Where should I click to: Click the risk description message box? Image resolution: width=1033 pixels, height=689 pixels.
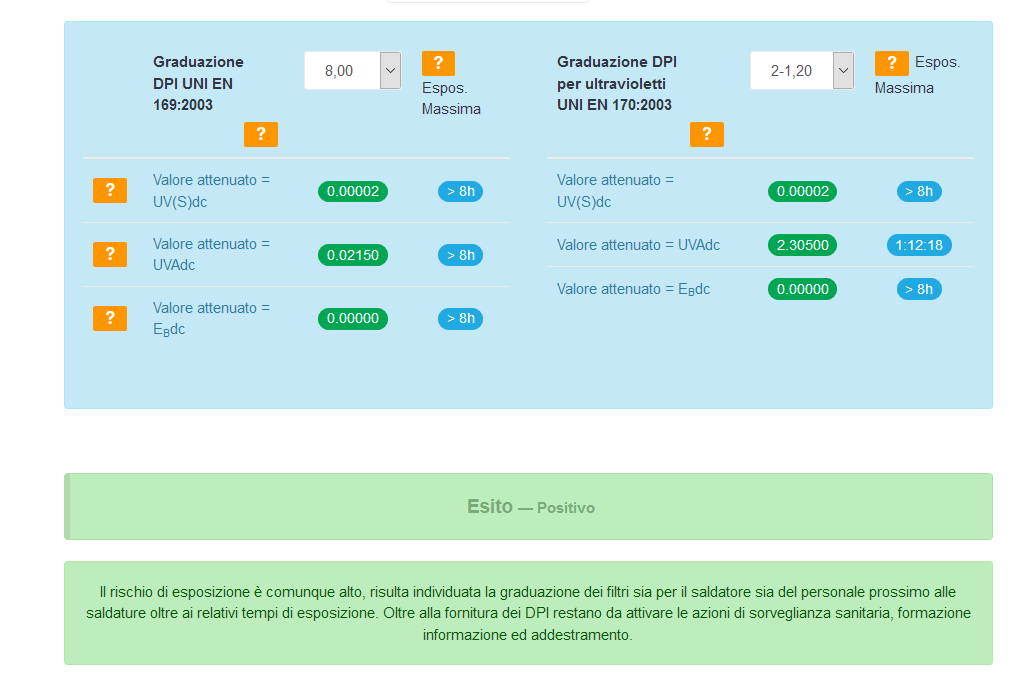coord(528,613)
